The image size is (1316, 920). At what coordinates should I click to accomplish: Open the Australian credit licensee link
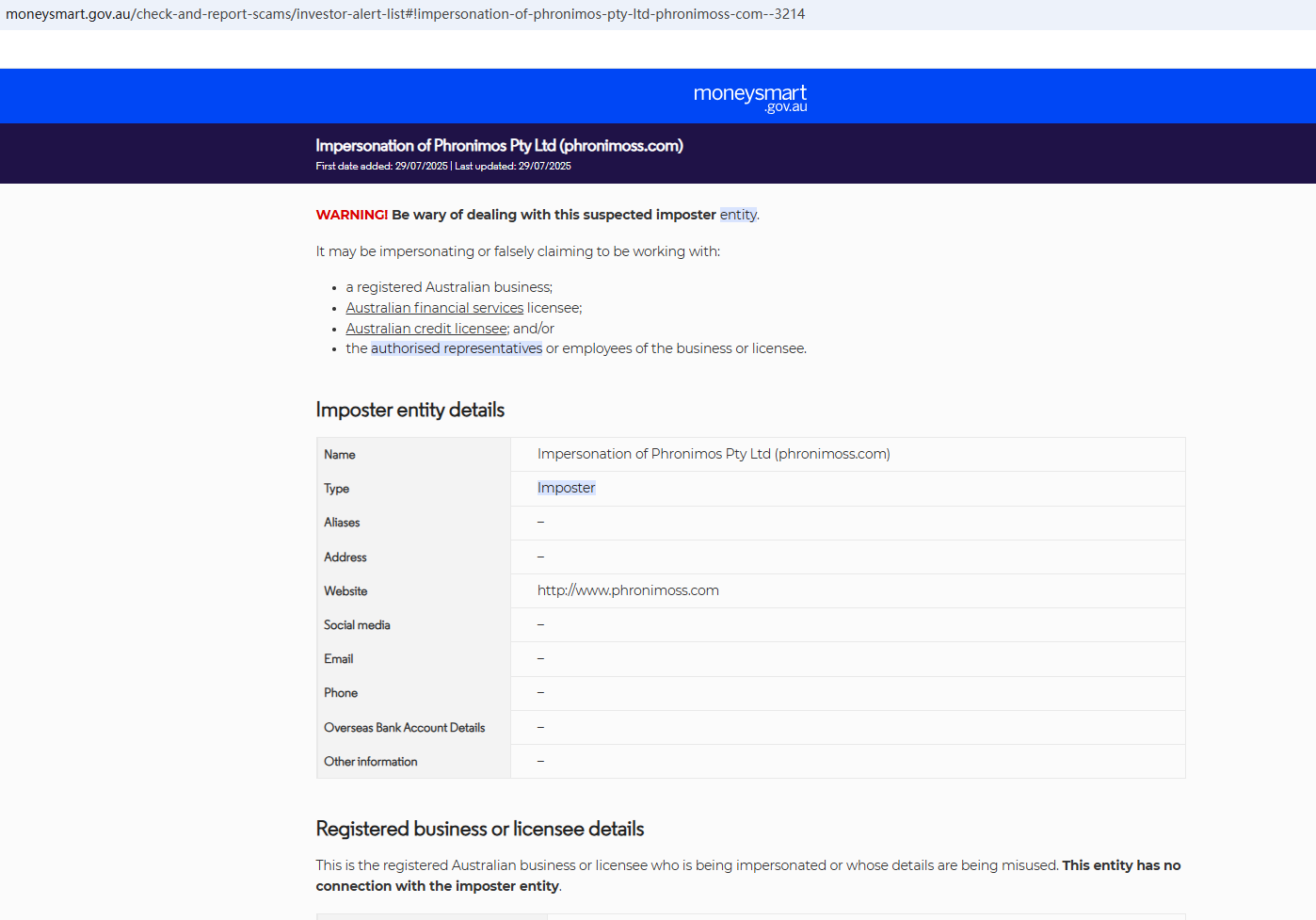click(x=426, y=329)
